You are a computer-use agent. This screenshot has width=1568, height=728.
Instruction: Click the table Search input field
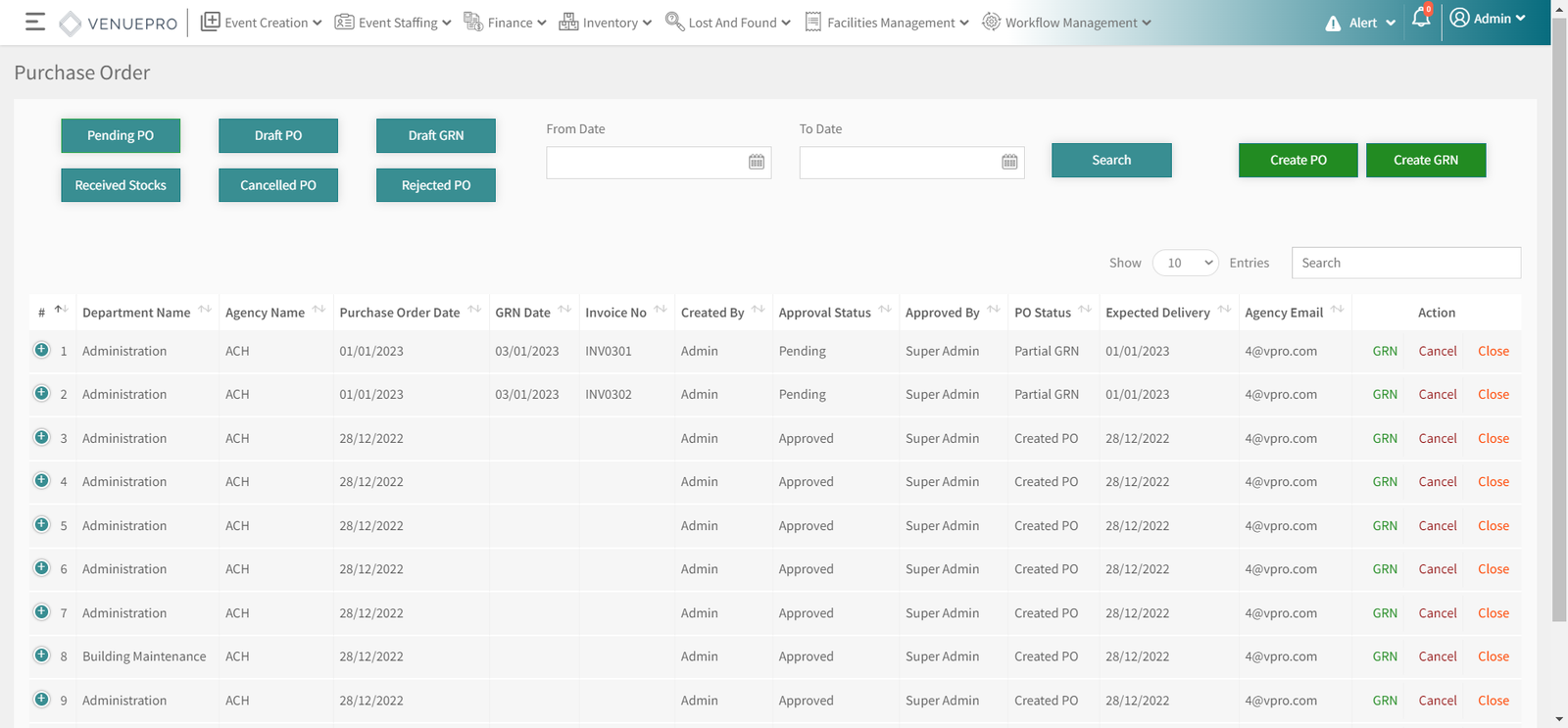pyautogui.click(x=1405, y=263)
